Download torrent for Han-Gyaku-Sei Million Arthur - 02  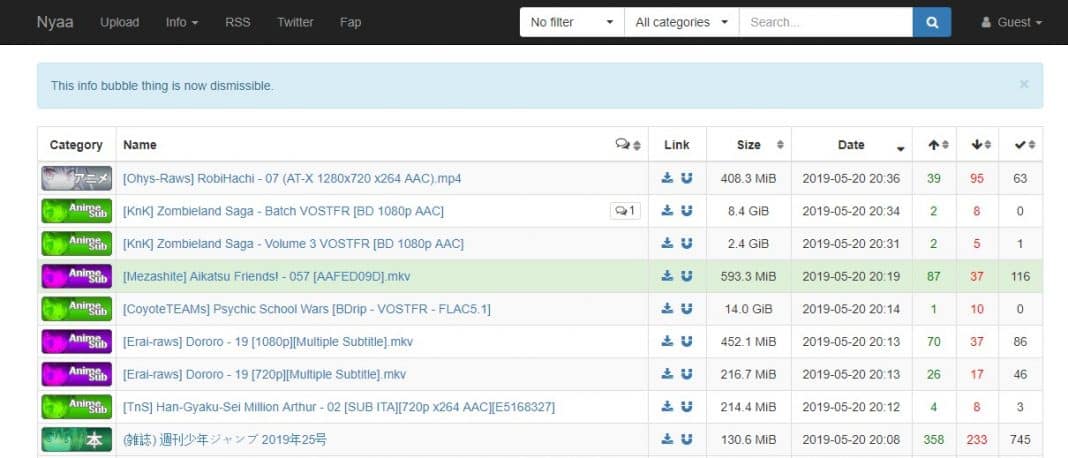pos(668,407)
